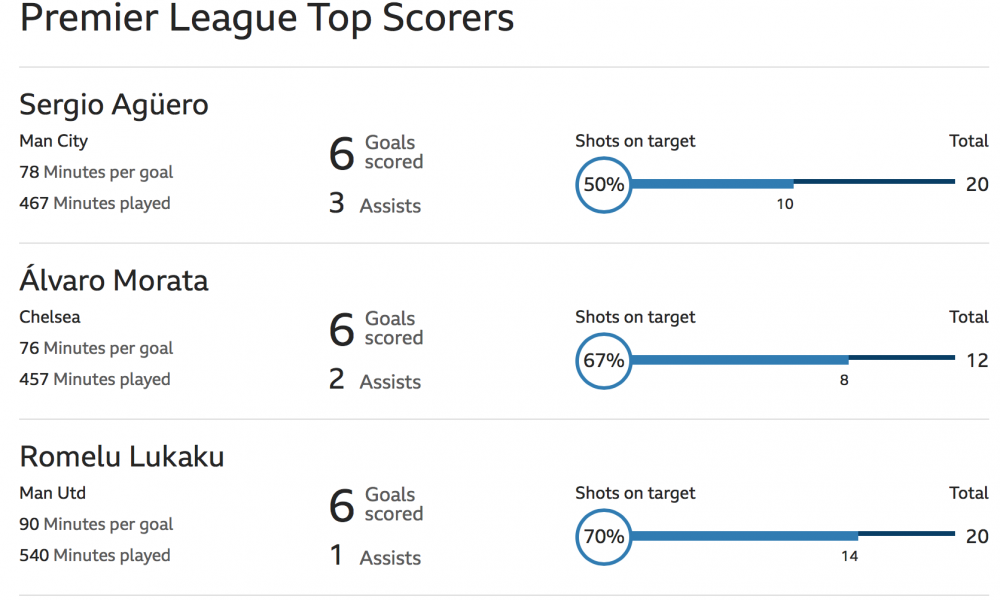This screenshot has height=600, width=1000.
Task: Click Lukaku's 70% shots-on-target circle
Action: [603, 537]
